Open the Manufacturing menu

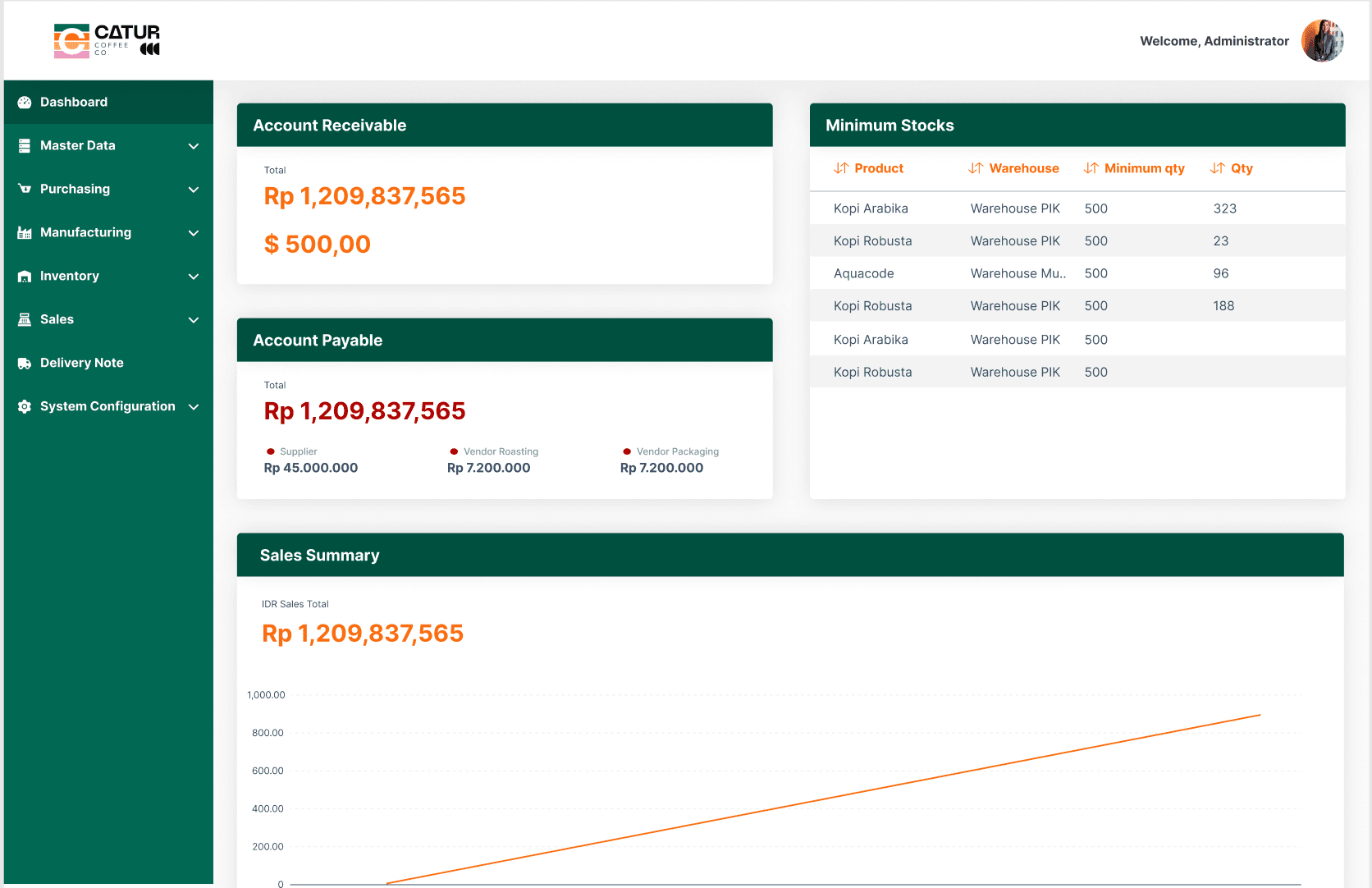pyautogui.click(x=108, y=233)
